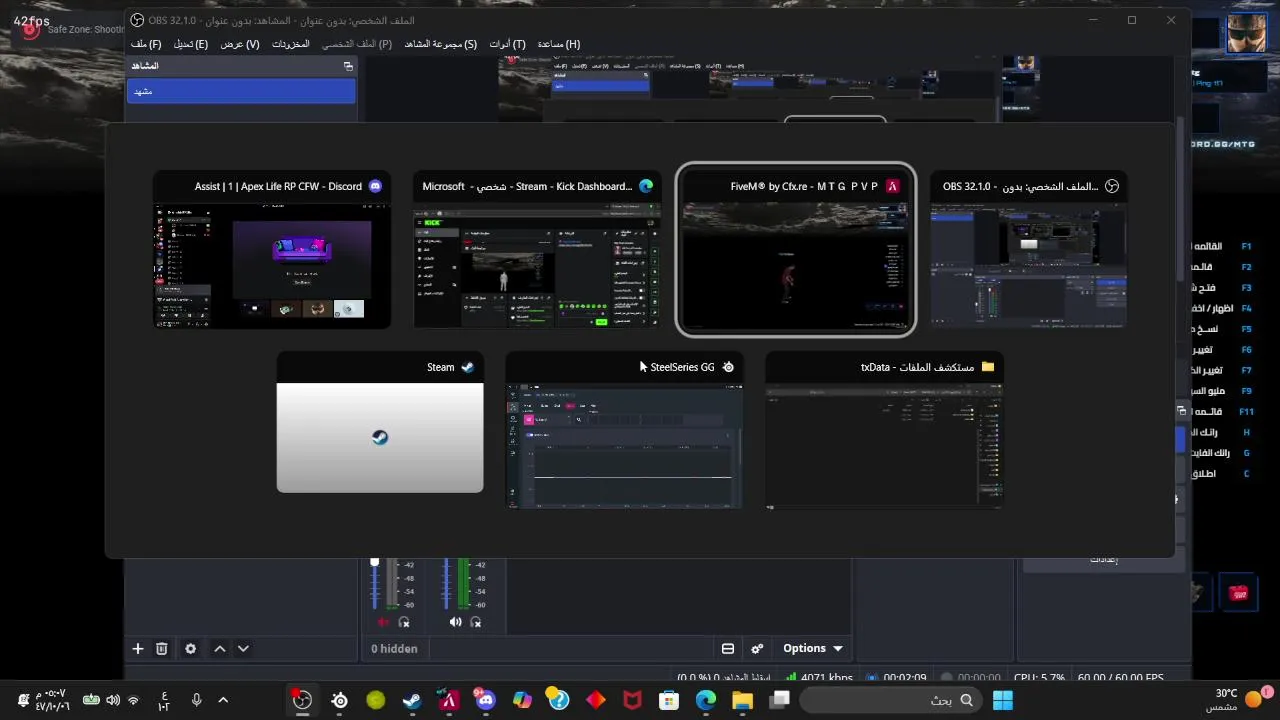Viewport: 1280px width, 720px height.
Task: Move scene up with up arrow
Action: click(220, 648)
